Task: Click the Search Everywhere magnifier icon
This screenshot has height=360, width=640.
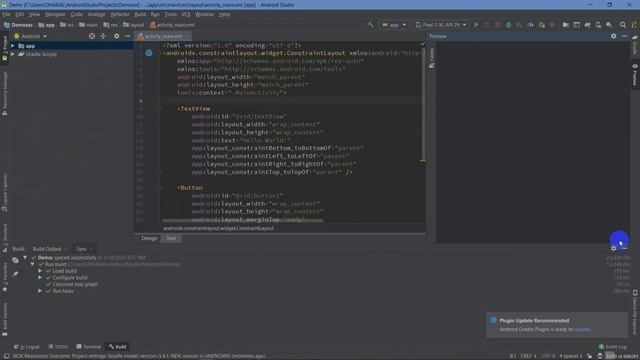Action: click(x=623, y=25)
